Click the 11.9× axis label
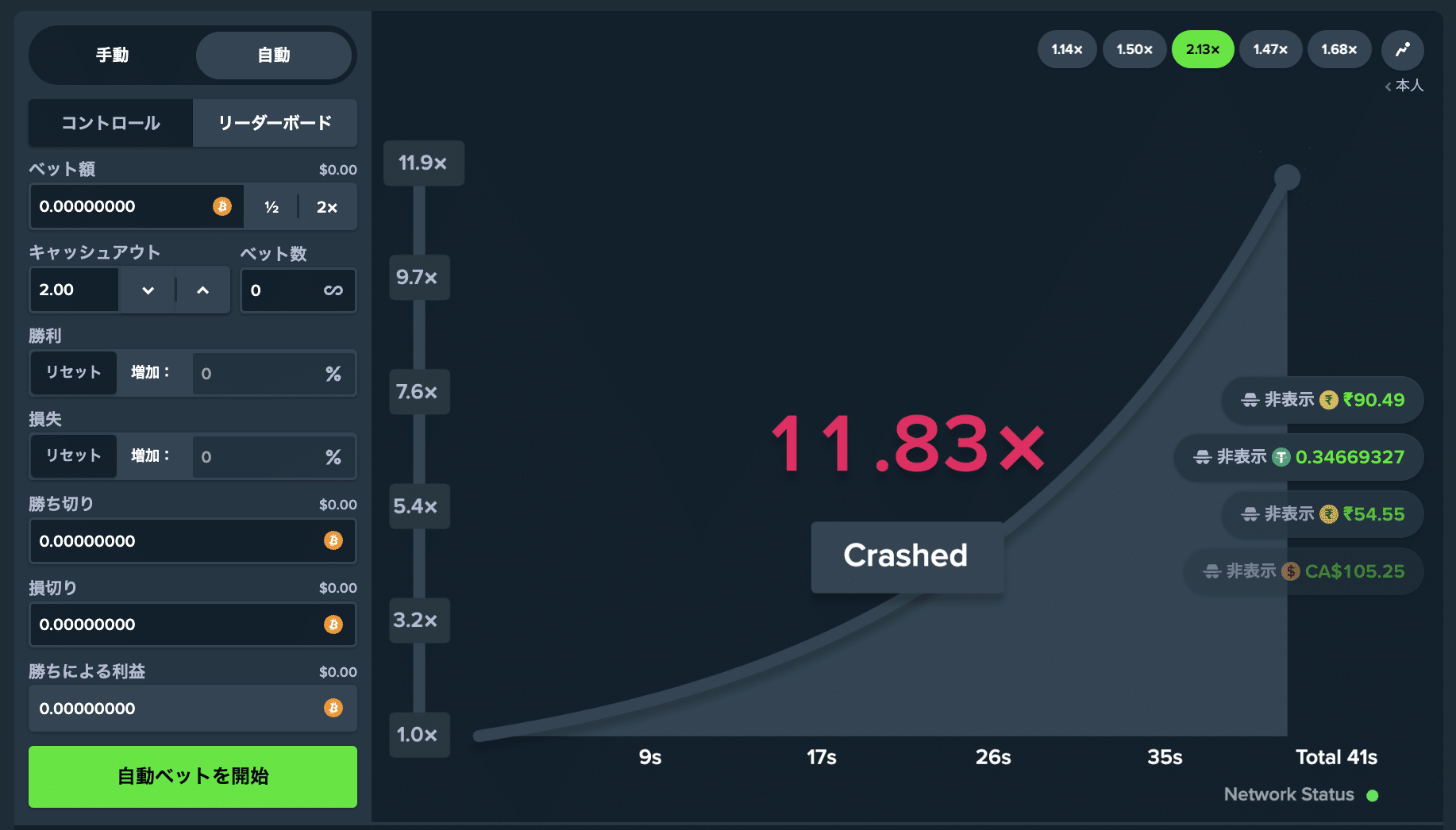 click(423, 163)
